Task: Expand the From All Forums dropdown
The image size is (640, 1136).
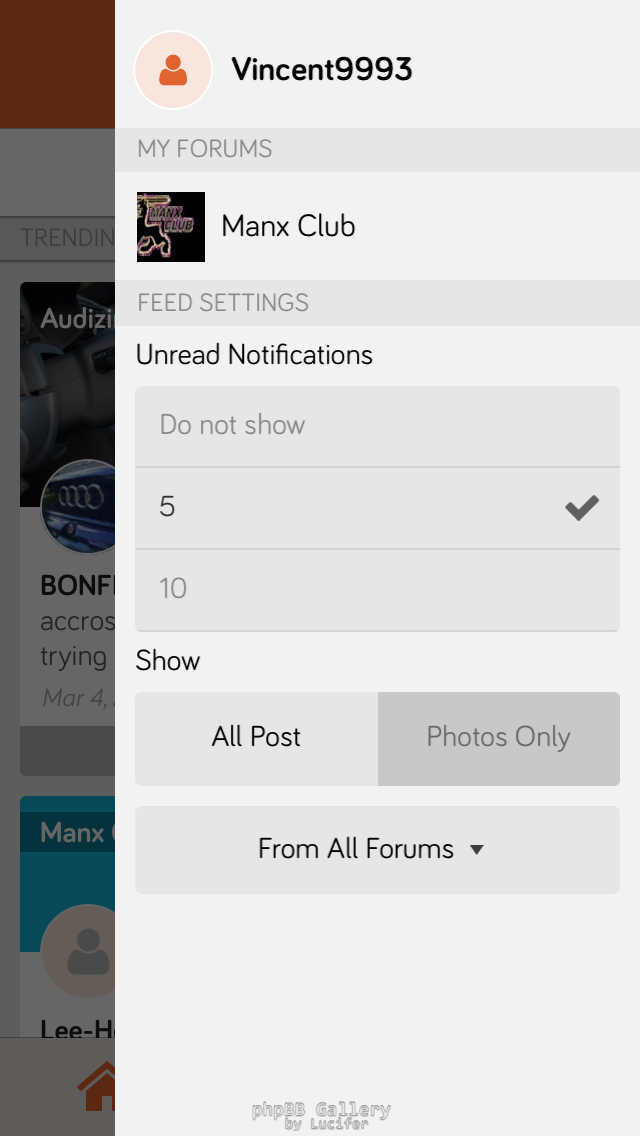Action: (377, 849)
